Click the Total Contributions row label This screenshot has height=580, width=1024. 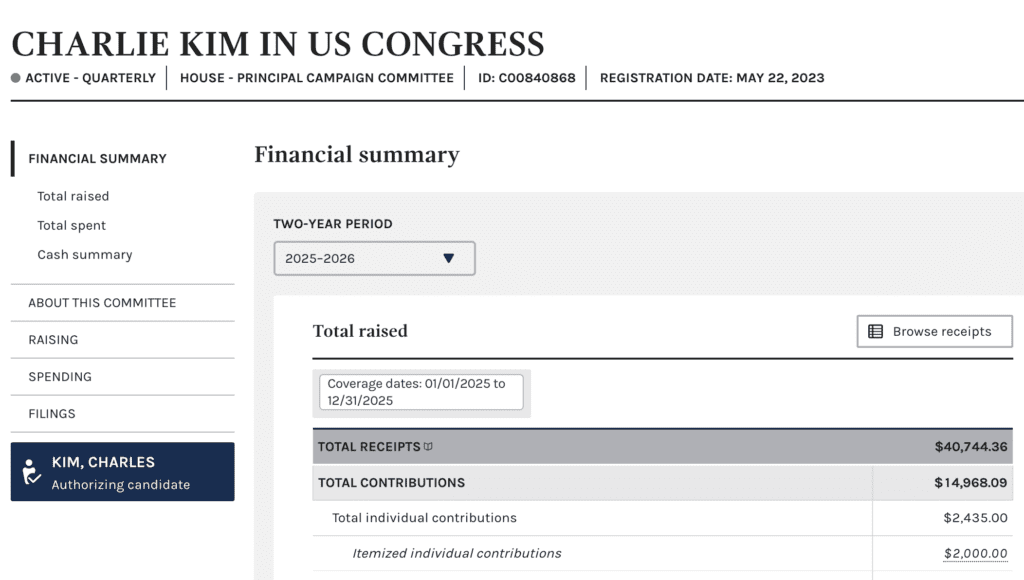click(x=391, y=482)
